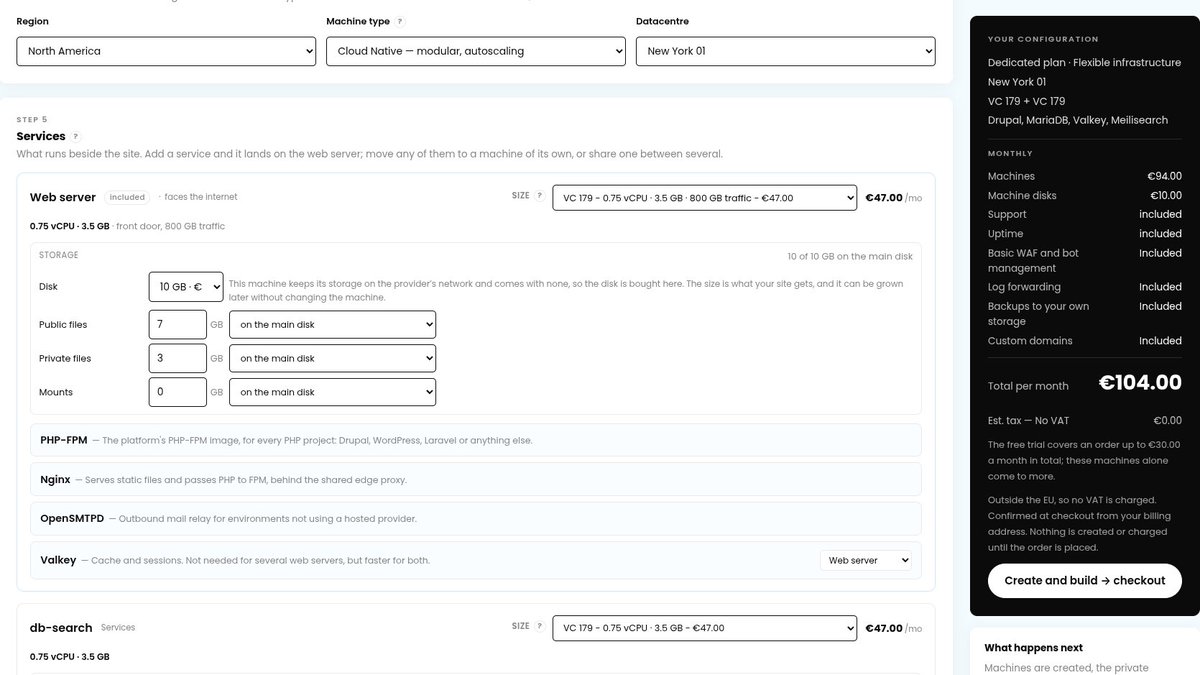
Task: Click the Mounts GB input field
Action: (x=178, y=392)
